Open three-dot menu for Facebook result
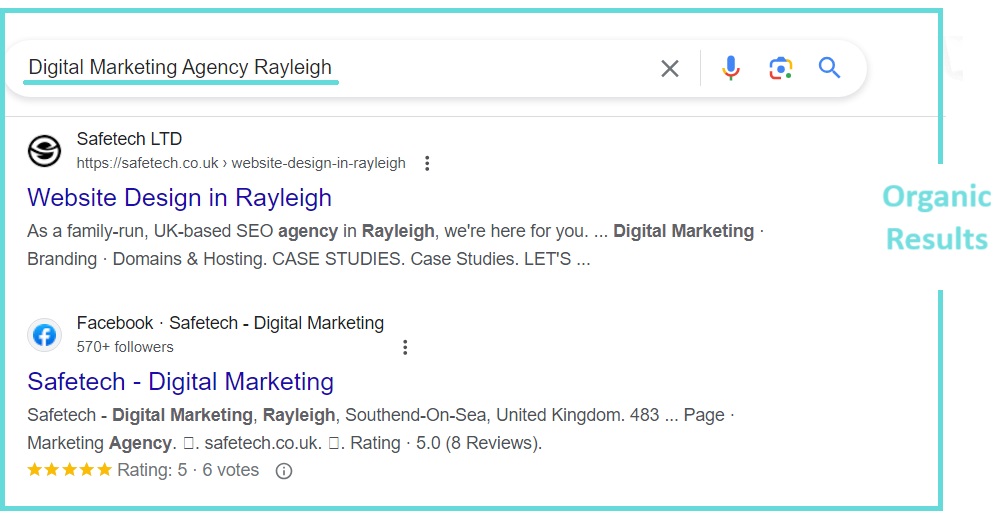This screenshot has height=518, width=1003. 405,347
